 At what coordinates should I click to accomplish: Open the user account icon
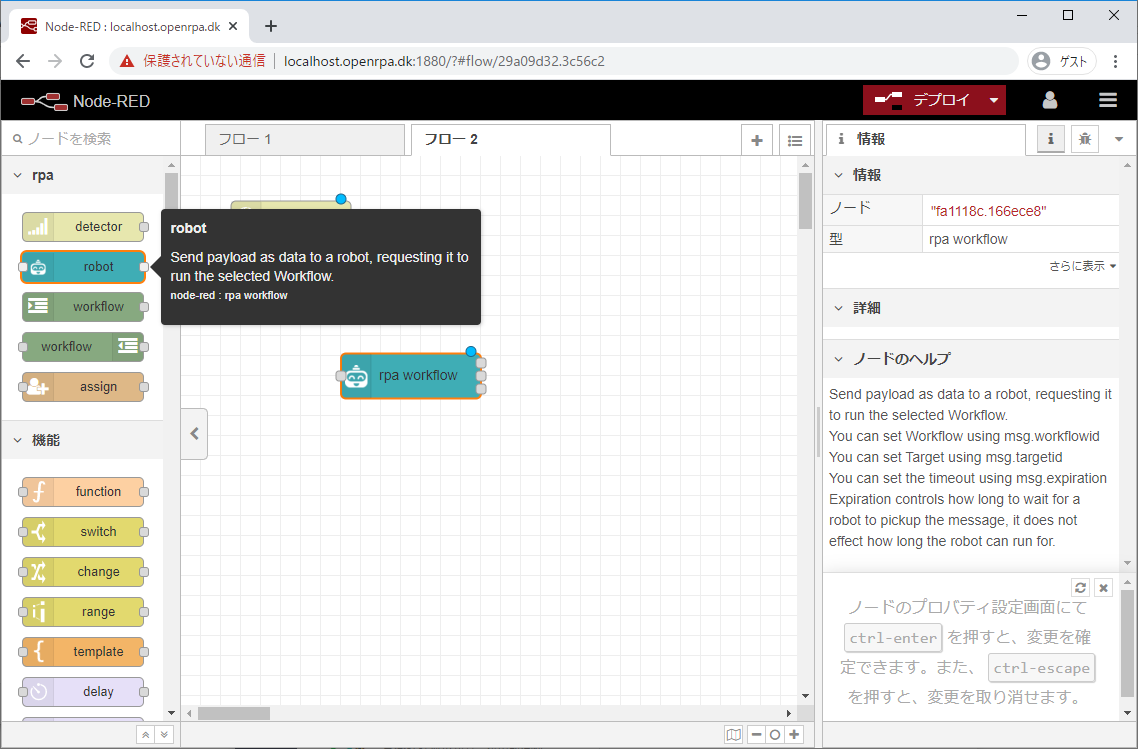[1049, 100]
